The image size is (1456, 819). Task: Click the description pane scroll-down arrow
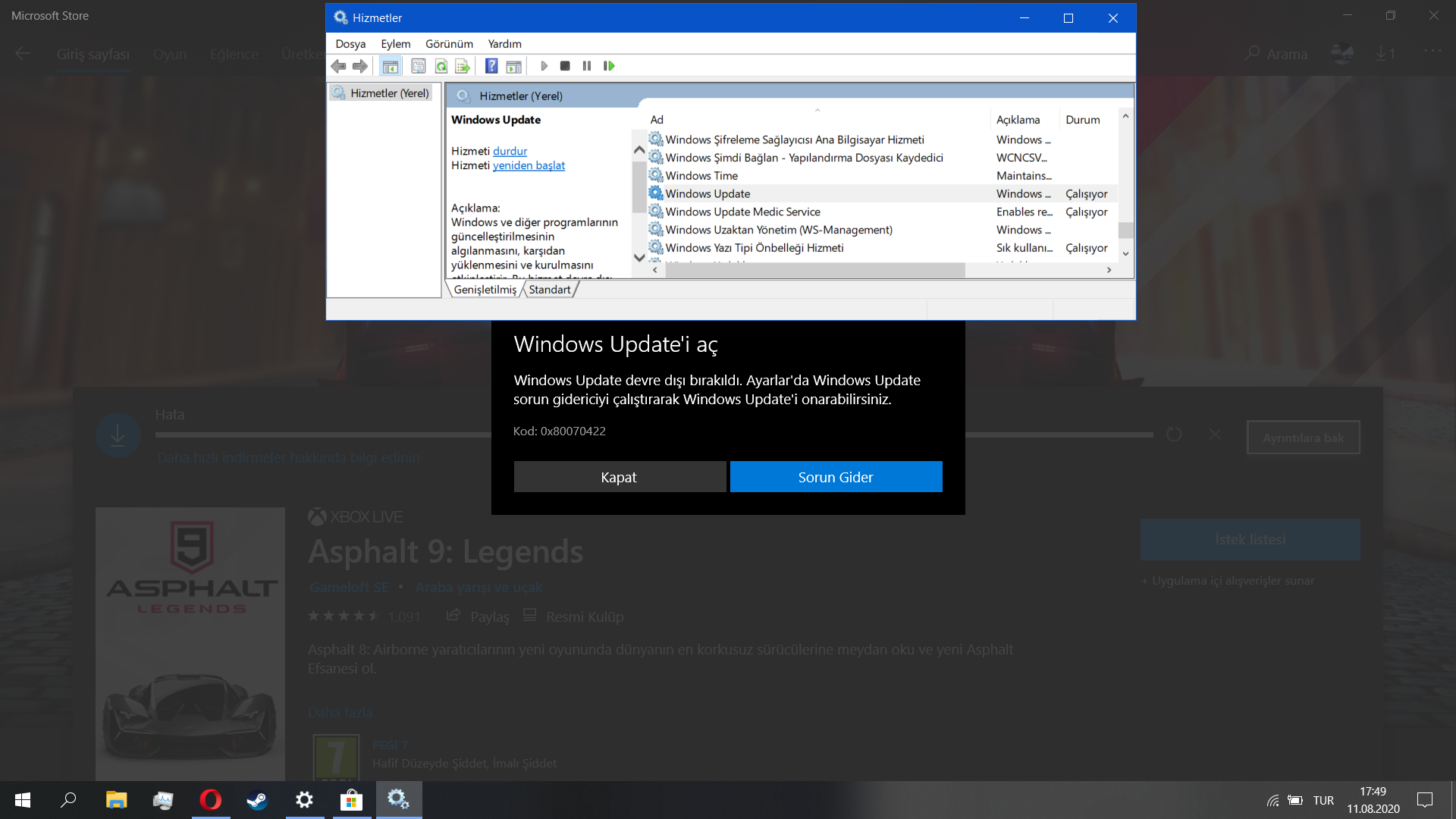(x=639, y=258)
